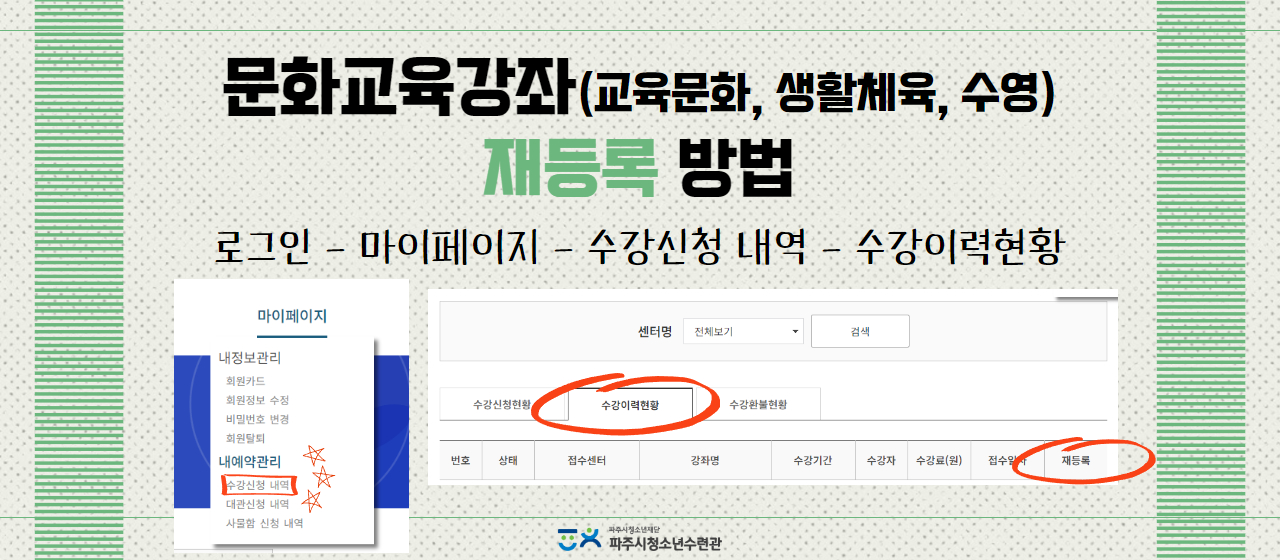Click the 마이페이지 sidebar heading
The height and width of the screenshot is (560, 1280).
[x=292, y=316]
